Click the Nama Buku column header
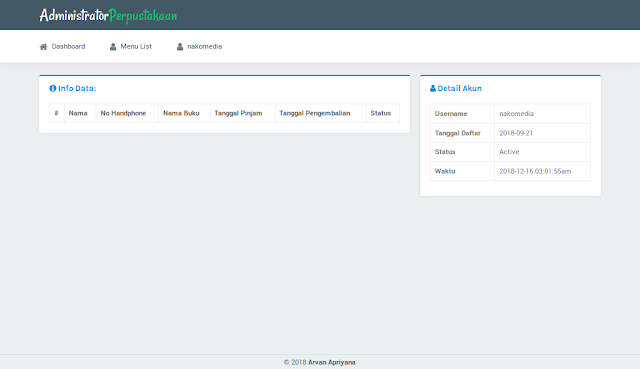 (x=184, y=113)
